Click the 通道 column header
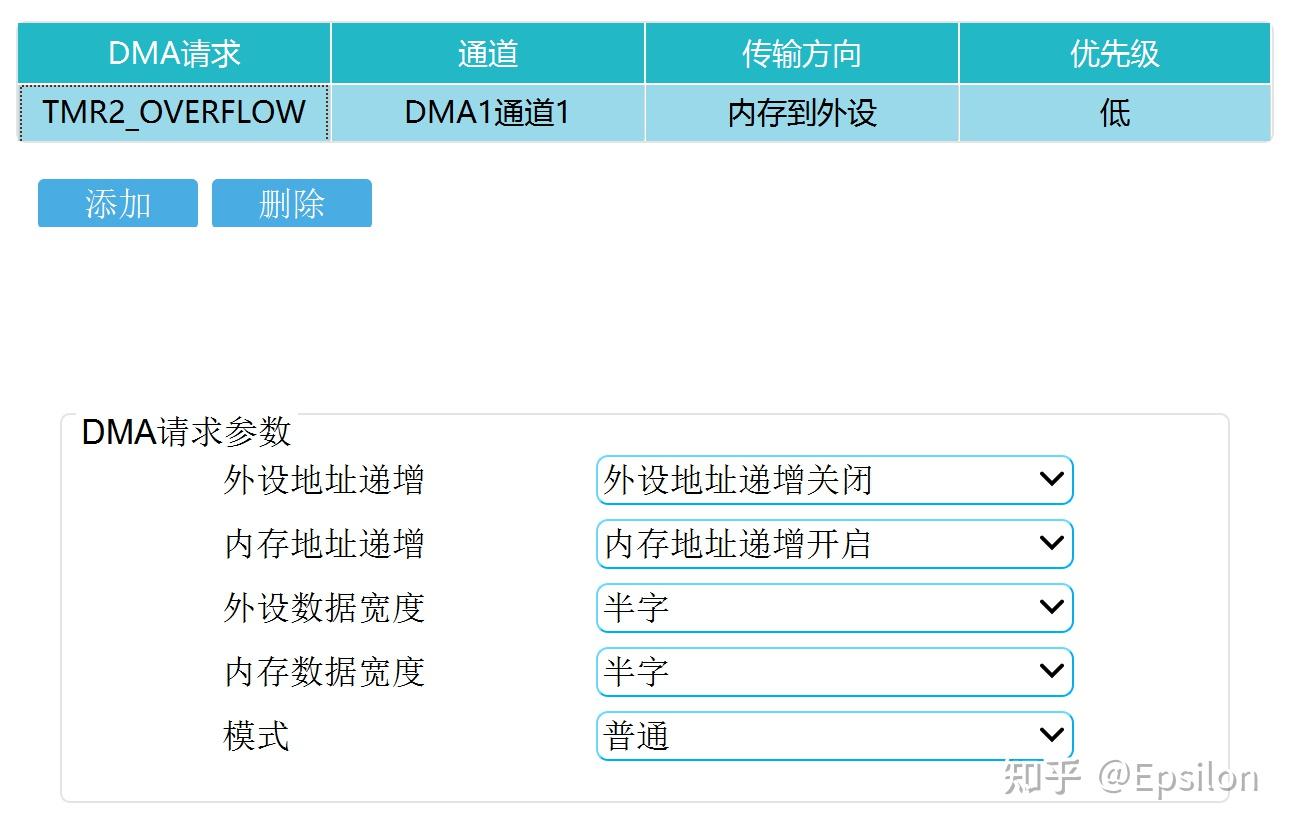The width and height of the screenshot is (1292, 834). 486,52
